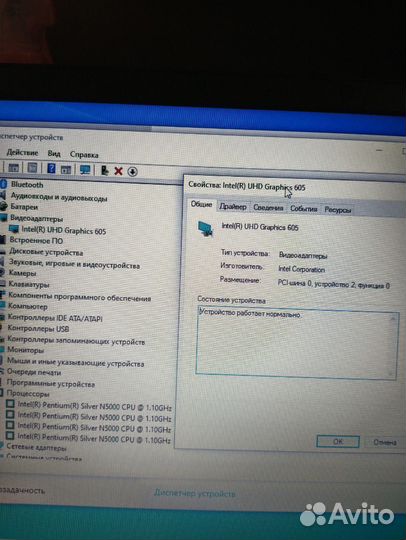Select Intel(R) UHD Graphics 605 in device tree
The height and width of the screenshot is (540, 406).
point(64,230)
